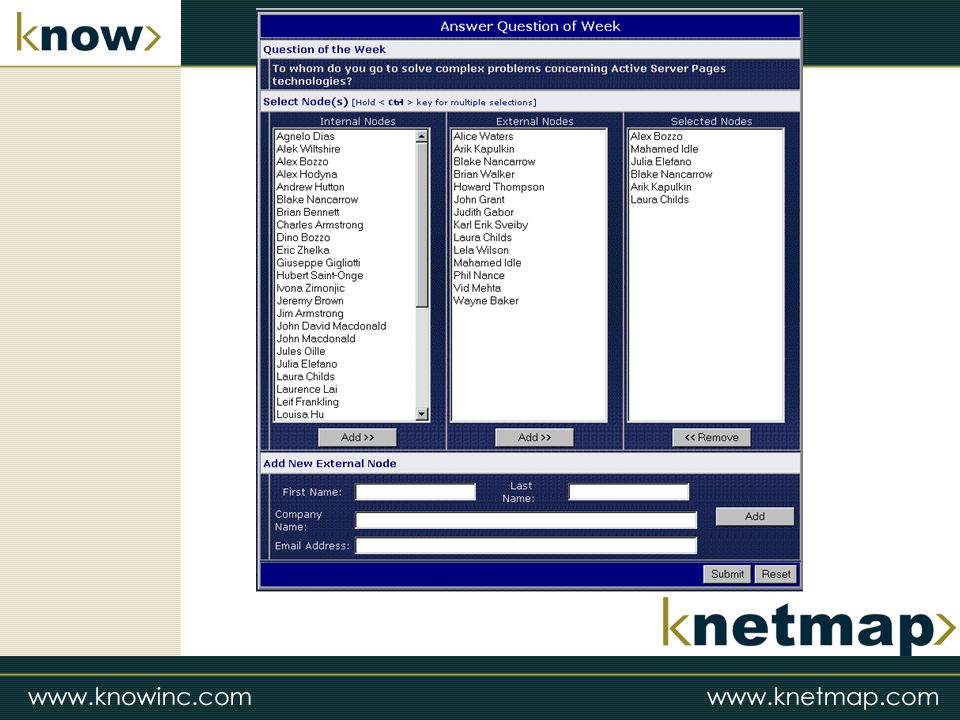The width and height of the screenshot is (960, 720).
Task: Select Alice Waters in External Nodes
Action: tap(483, 137)
